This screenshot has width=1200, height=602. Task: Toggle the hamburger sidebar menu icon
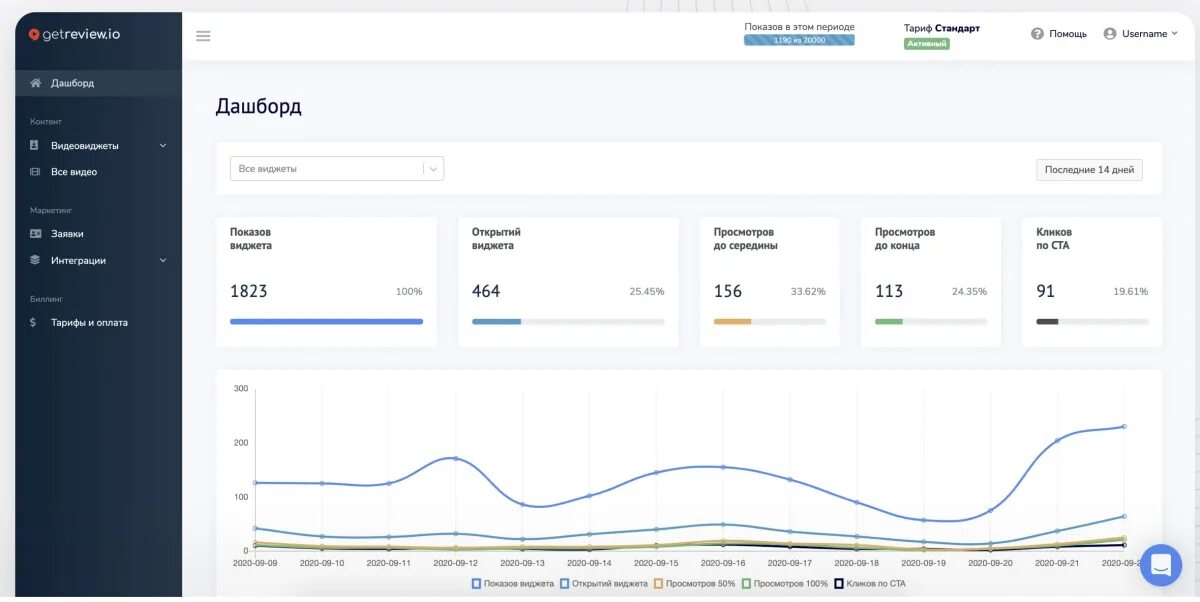[203, 36]
